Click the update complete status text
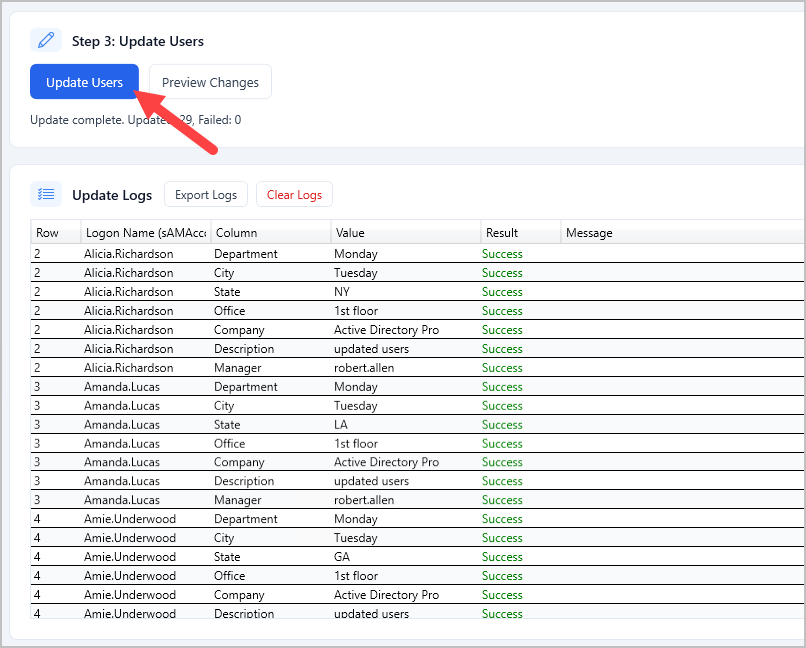 tap(135, 120)
